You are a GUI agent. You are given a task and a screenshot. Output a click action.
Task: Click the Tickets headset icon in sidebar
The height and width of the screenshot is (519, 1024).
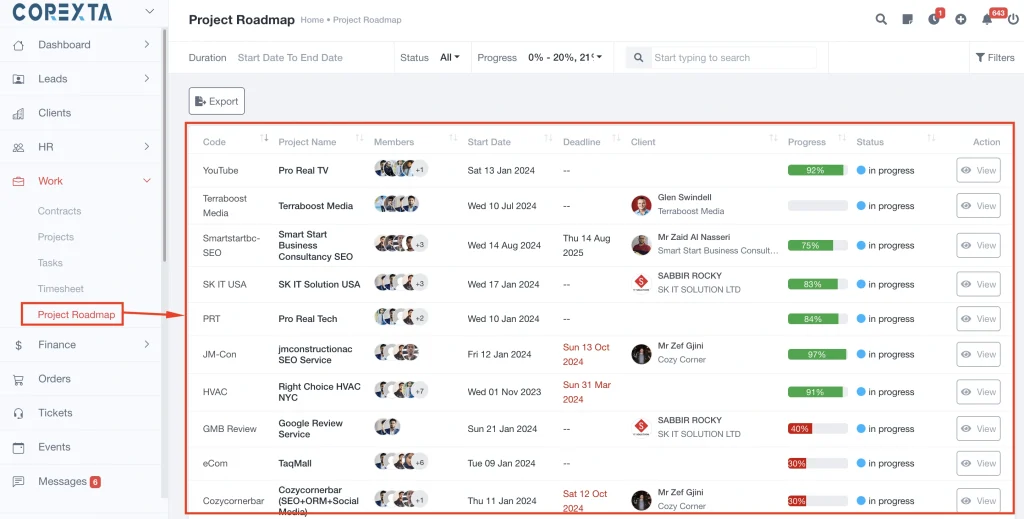coord(18,413)
